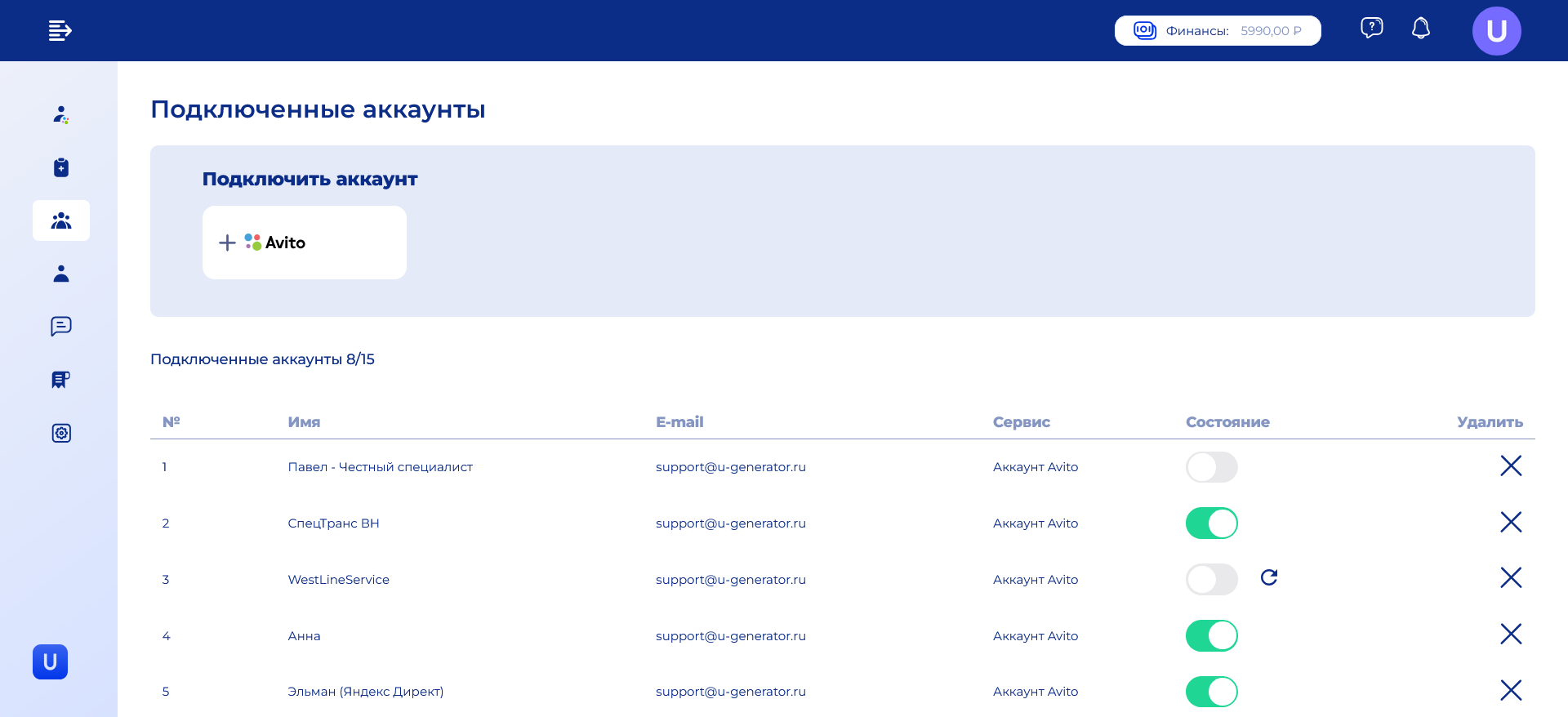The image size is (1568, 717).
Task: Click the Finances balance button
Action: (x=1217, y=31)
